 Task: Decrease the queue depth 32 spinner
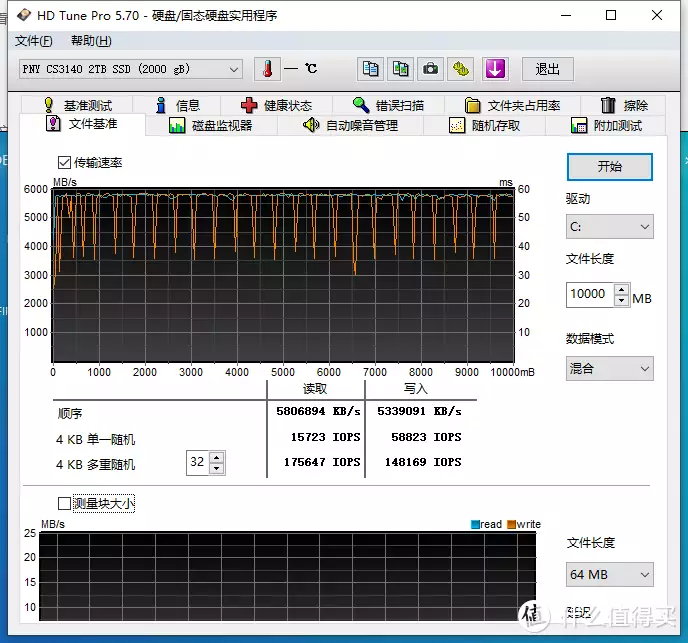[216, 468]
